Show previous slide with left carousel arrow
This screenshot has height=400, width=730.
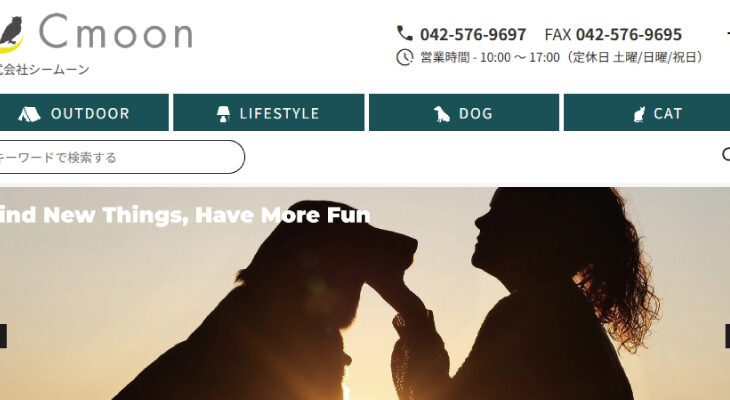[3, 336]
